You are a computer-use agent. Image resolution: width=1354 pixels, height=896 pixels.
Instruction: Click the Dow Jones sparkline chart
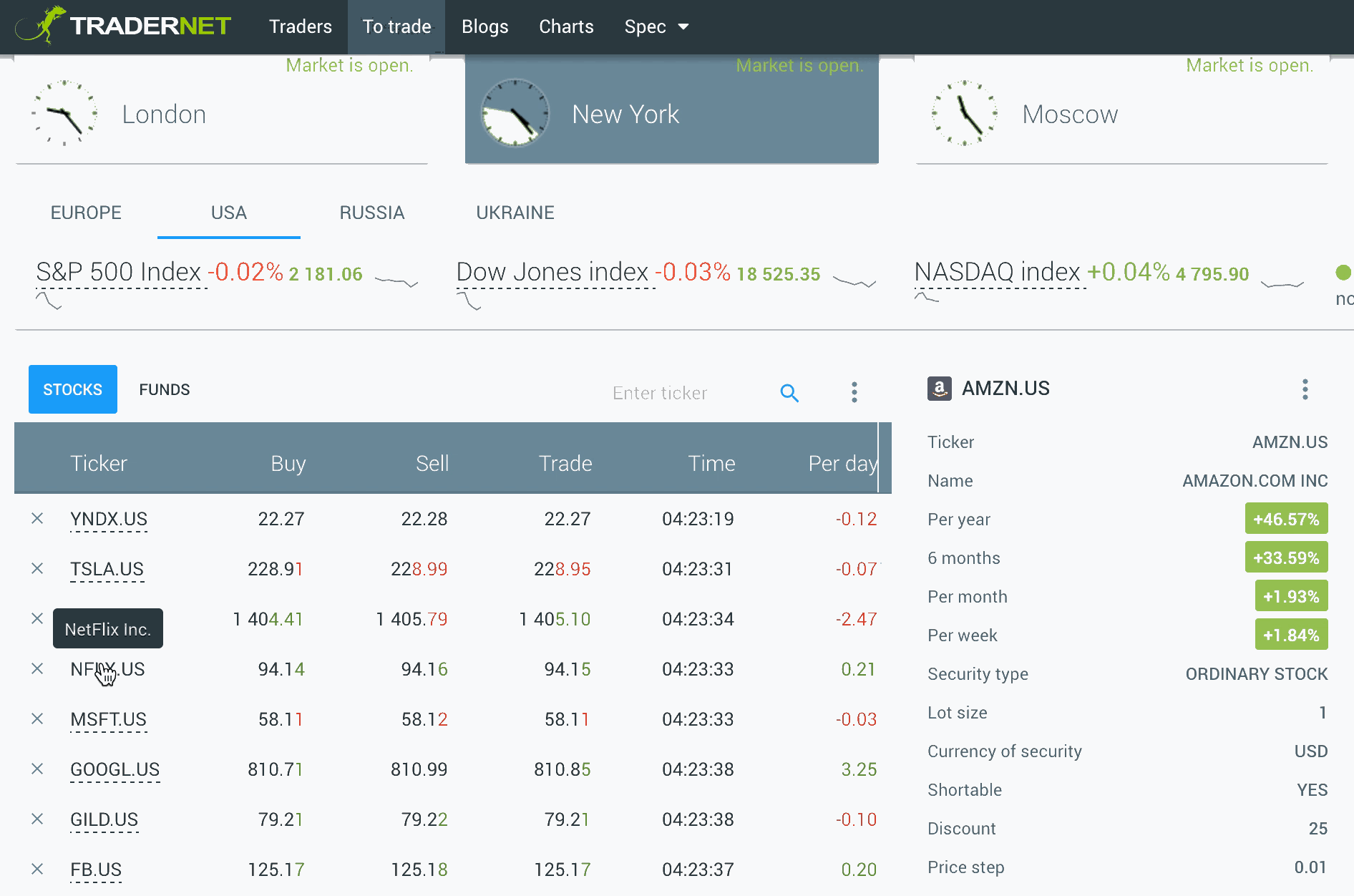tap(854, 281)
